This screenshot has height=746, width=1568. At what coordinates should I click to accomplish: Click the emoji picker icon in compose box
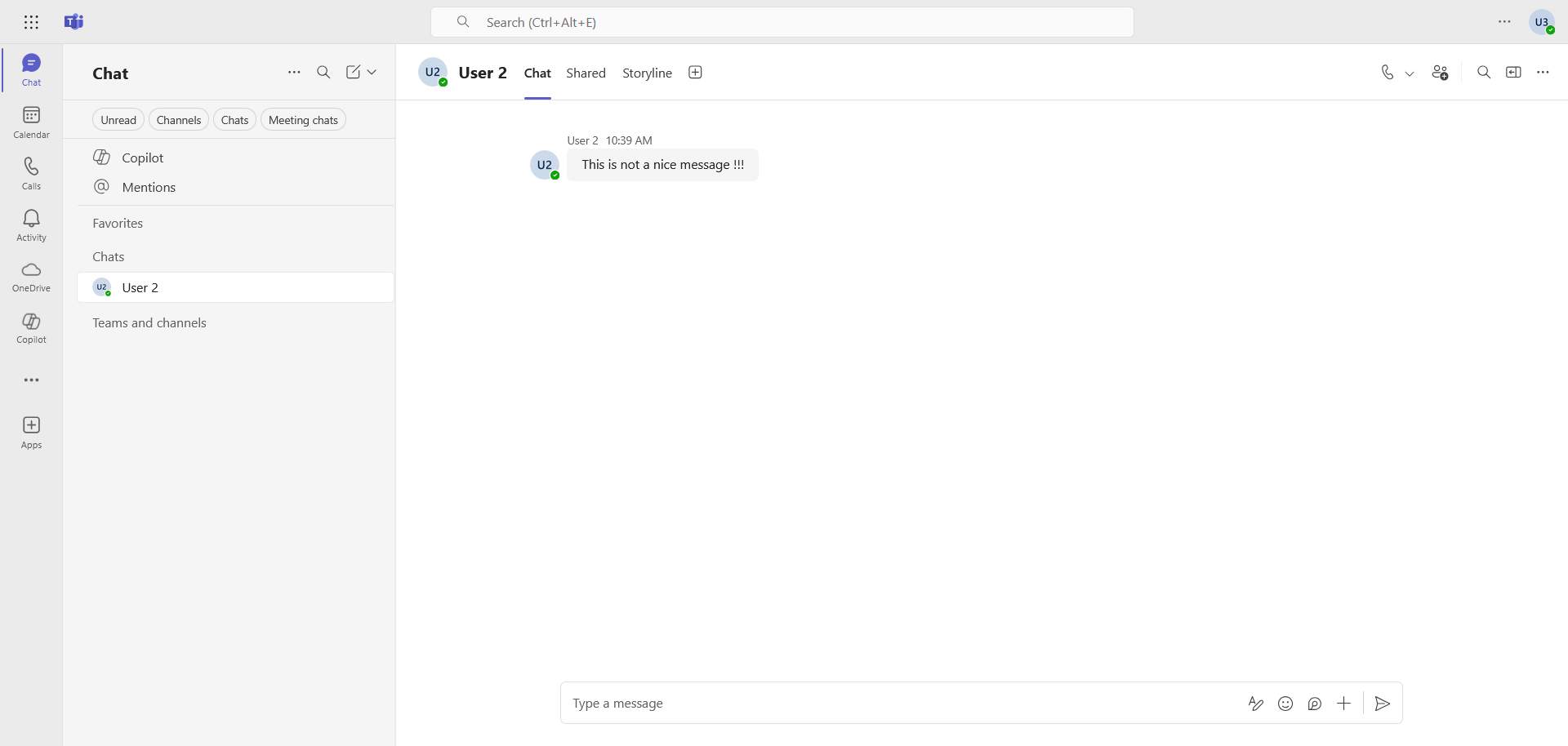click(1285, 704)
